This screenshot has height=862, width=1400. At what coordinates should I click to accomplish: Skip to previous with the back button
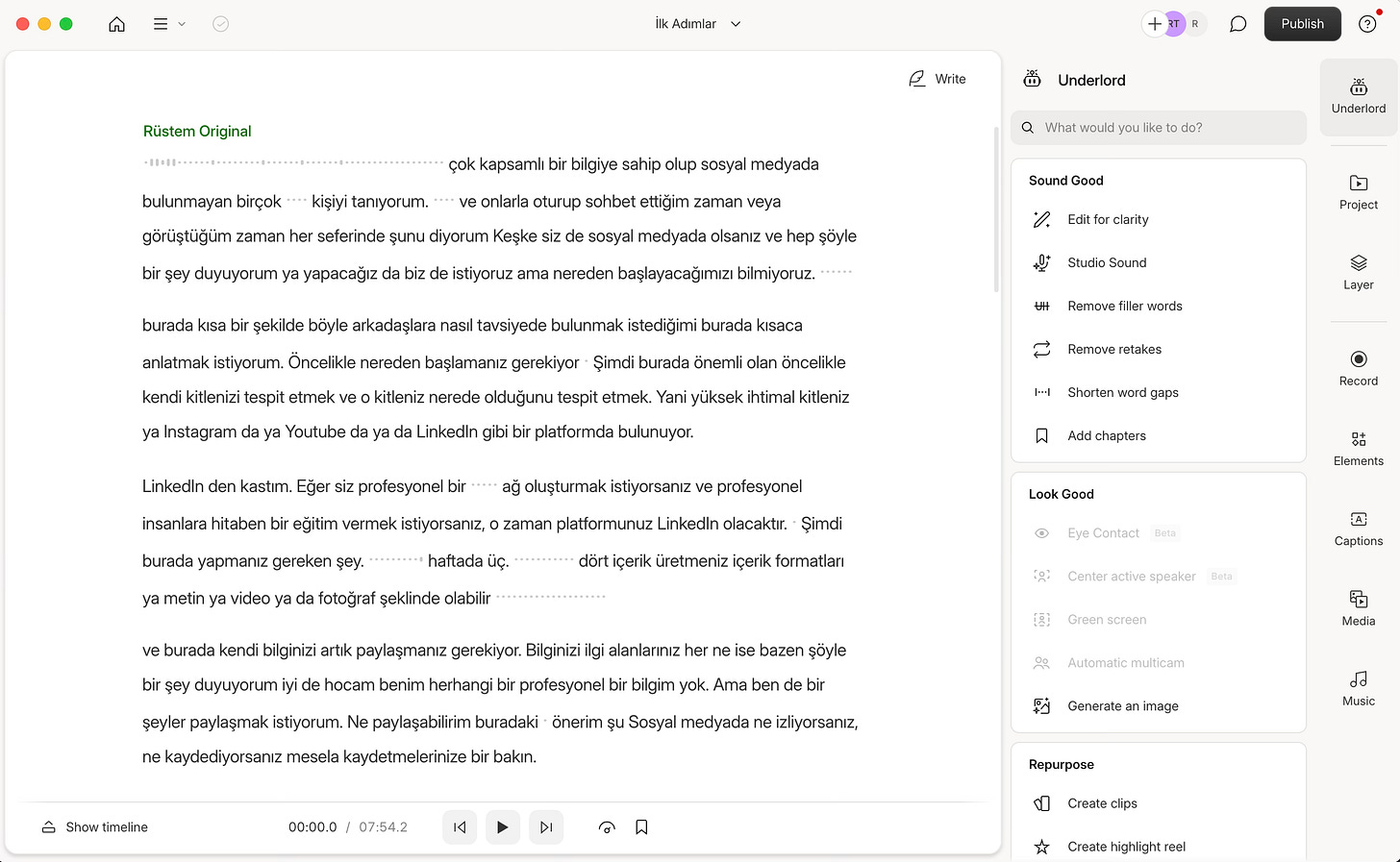460,827
